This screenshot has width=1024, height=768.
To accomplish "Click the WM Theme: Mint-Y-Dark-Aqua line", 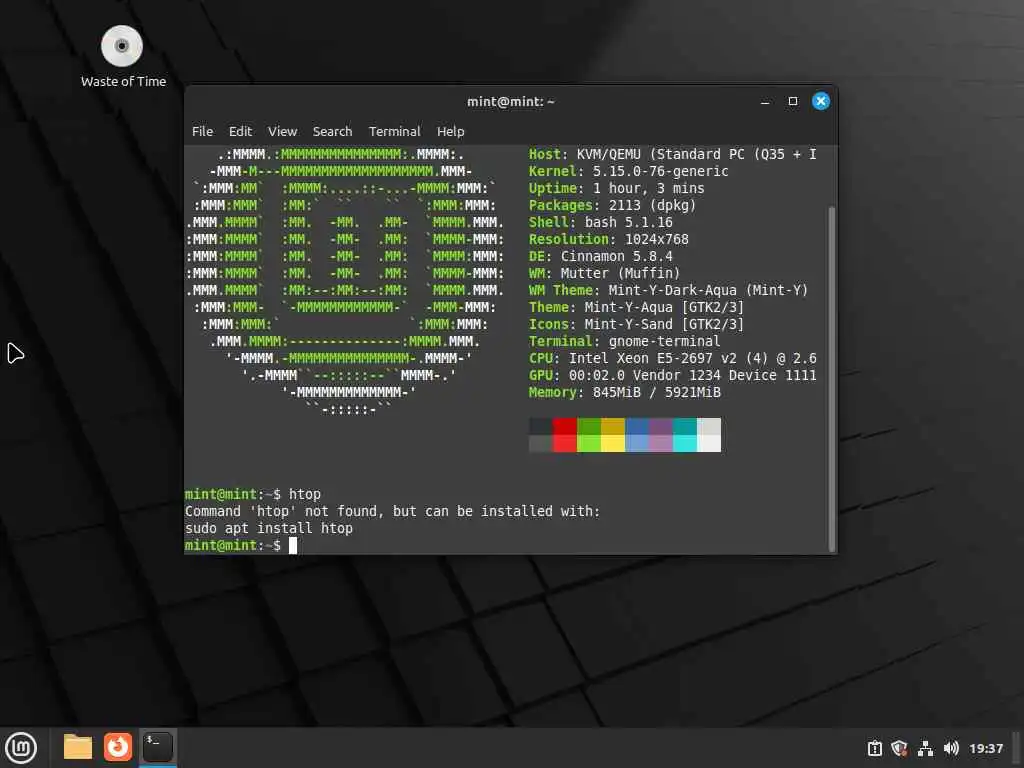I will pyautogui.click(x=668, y=290).
